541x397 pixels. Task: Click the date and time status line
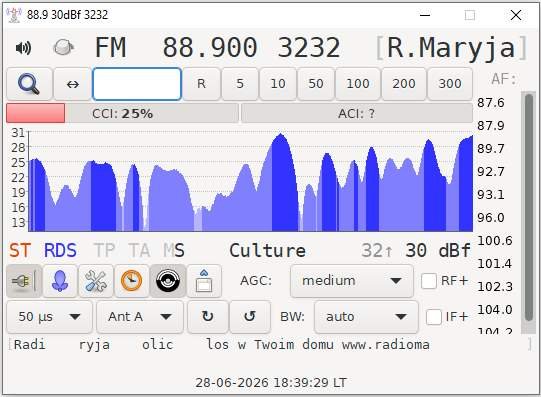click(x=271, y=383)
